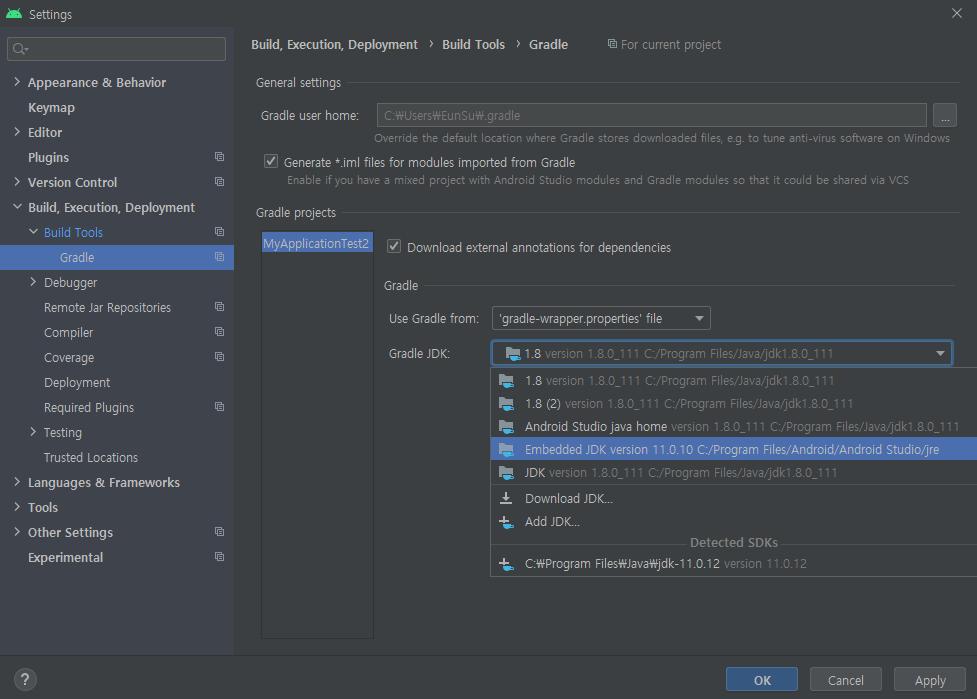Click the project-level icon beside Experimental
This screenshot has width=977, height=699.
219,556
